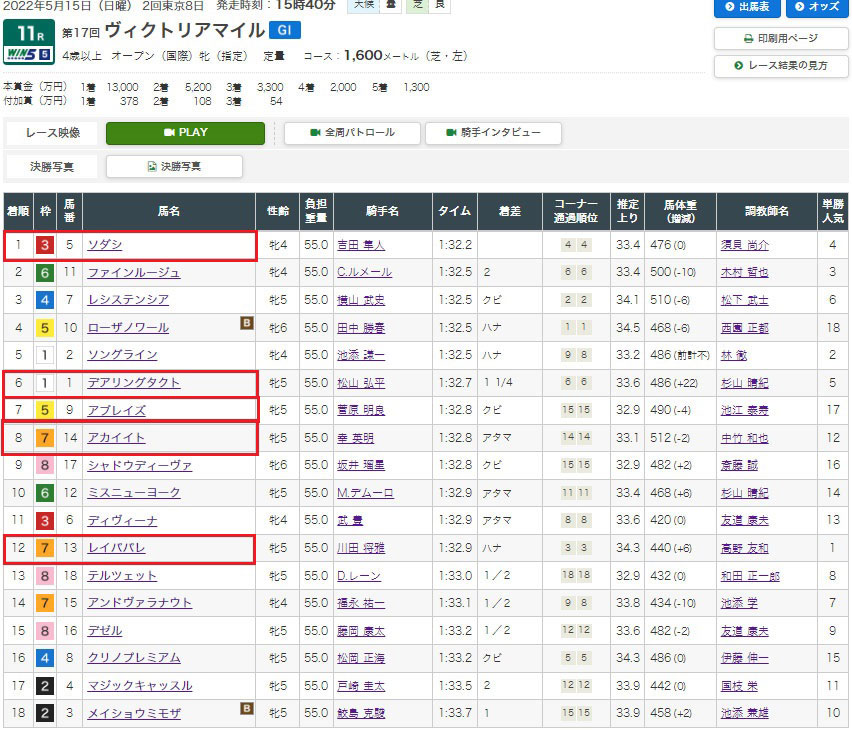Screen dimensions: 852x730
Task: Open the オッズ page
Action: [x=817, y=8]
